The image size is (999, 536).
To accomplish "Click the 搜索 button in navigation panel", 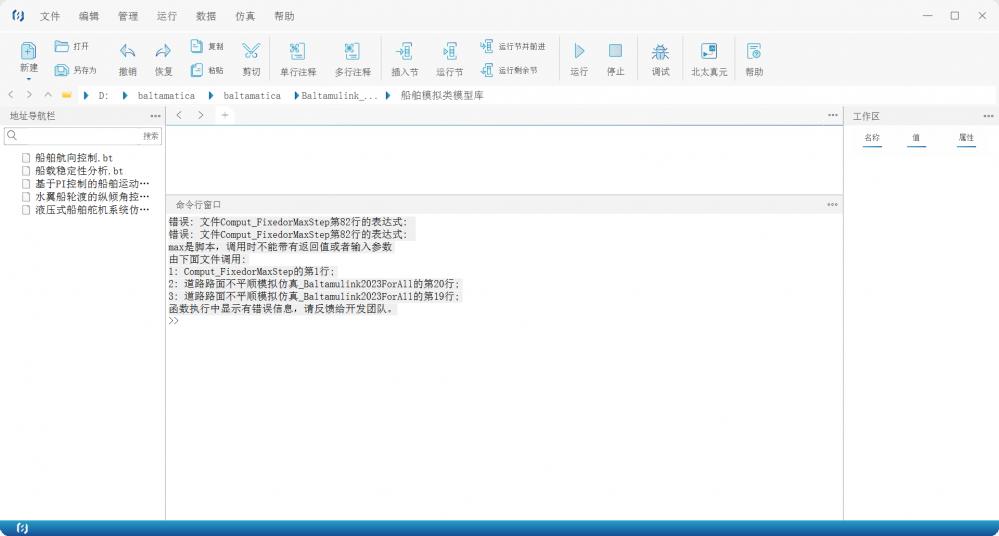I will pyautogui.click(x=150, y=136).
